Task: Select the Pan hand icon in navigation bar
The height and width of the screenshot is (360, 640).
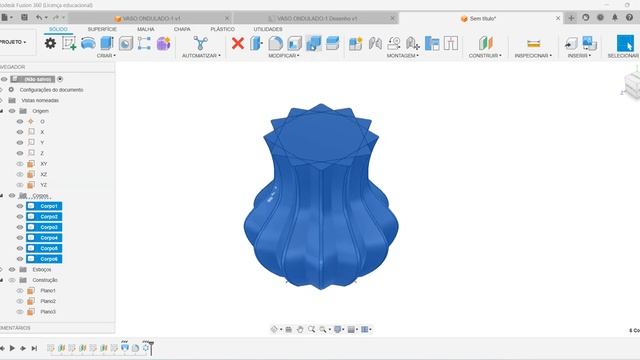Action: coord(300,329)
